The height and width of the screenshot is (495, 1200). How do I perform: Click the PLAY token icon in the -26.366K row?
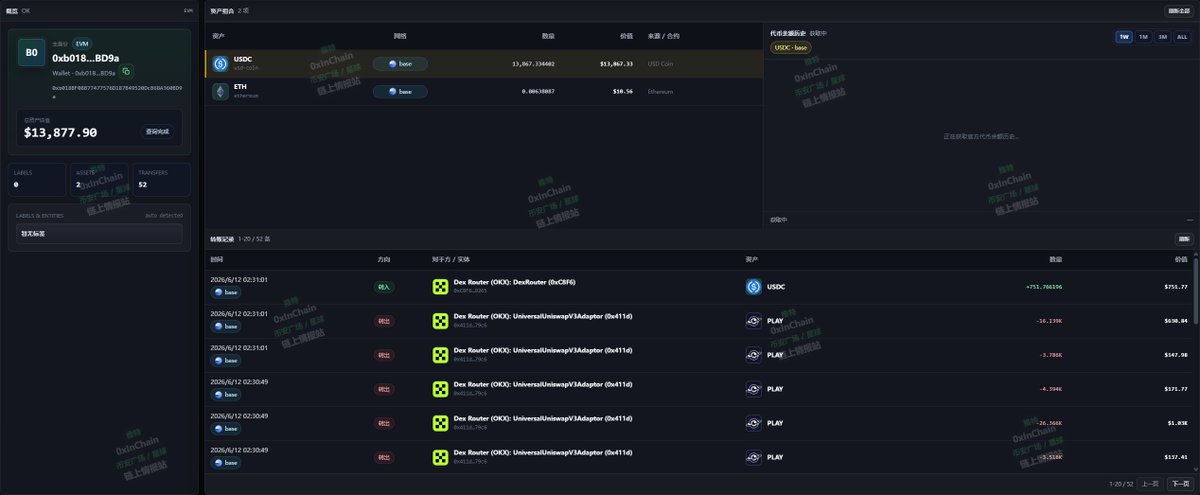(754, 423)
